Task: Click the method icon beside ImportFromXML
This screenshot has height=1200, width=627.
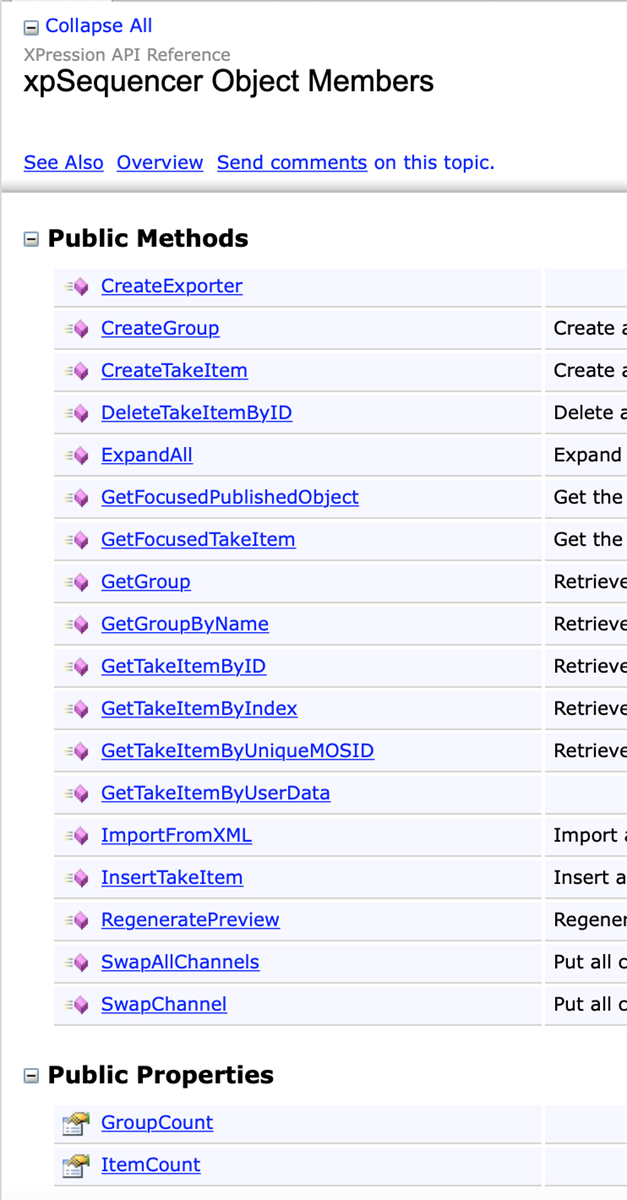Action: tap(76, 836)
